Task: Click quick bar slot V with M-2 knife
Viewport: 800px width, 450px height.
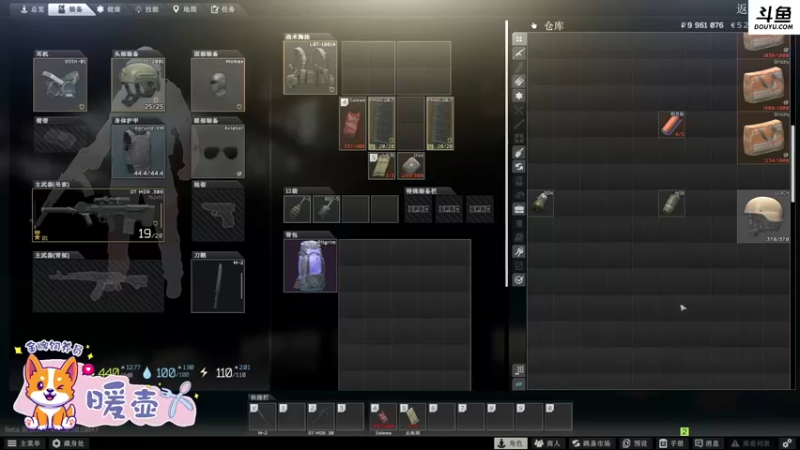Action: point(263,416)
